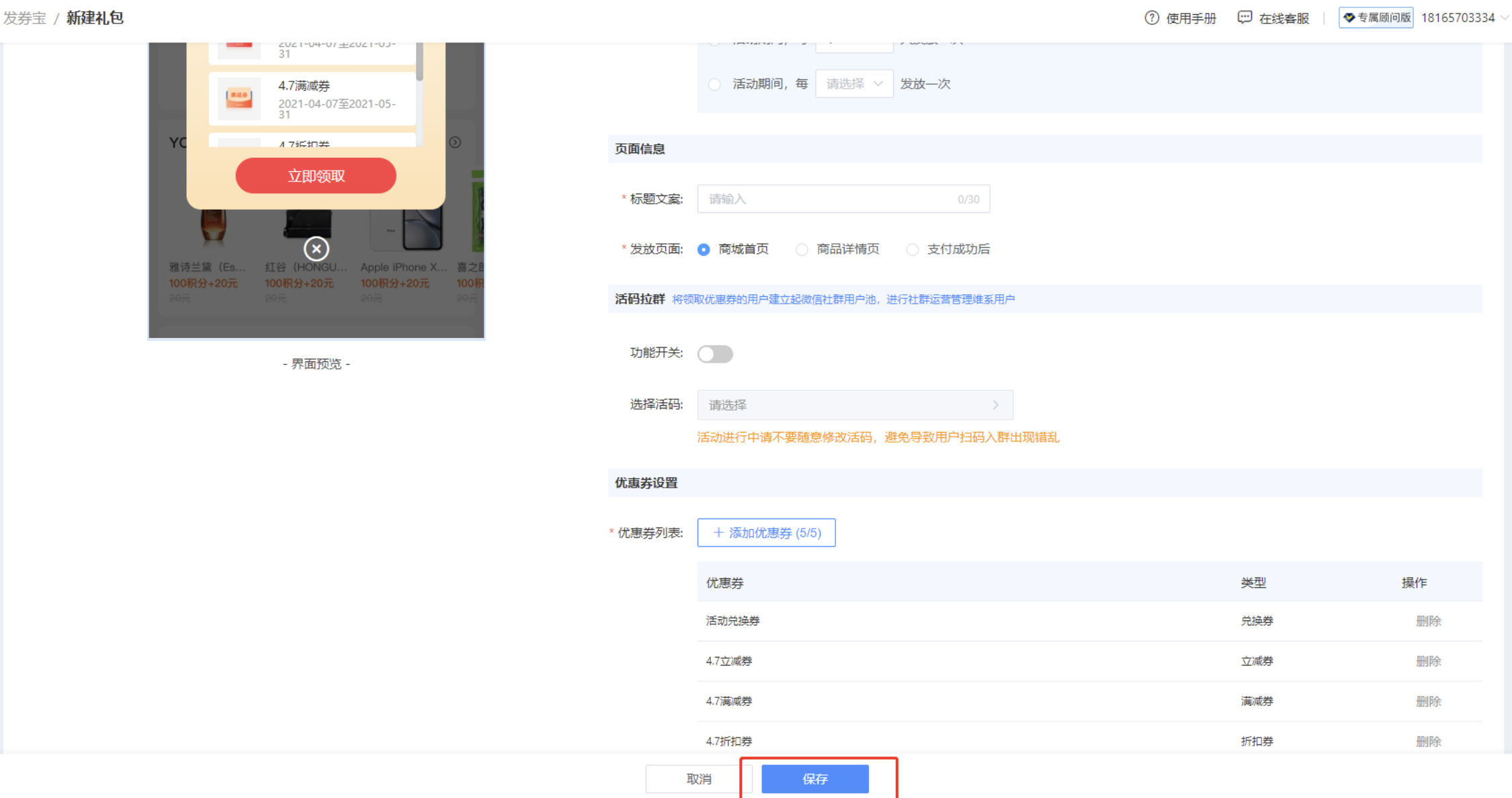
Task: Click the 保存 button
Action: pos(814,779)
